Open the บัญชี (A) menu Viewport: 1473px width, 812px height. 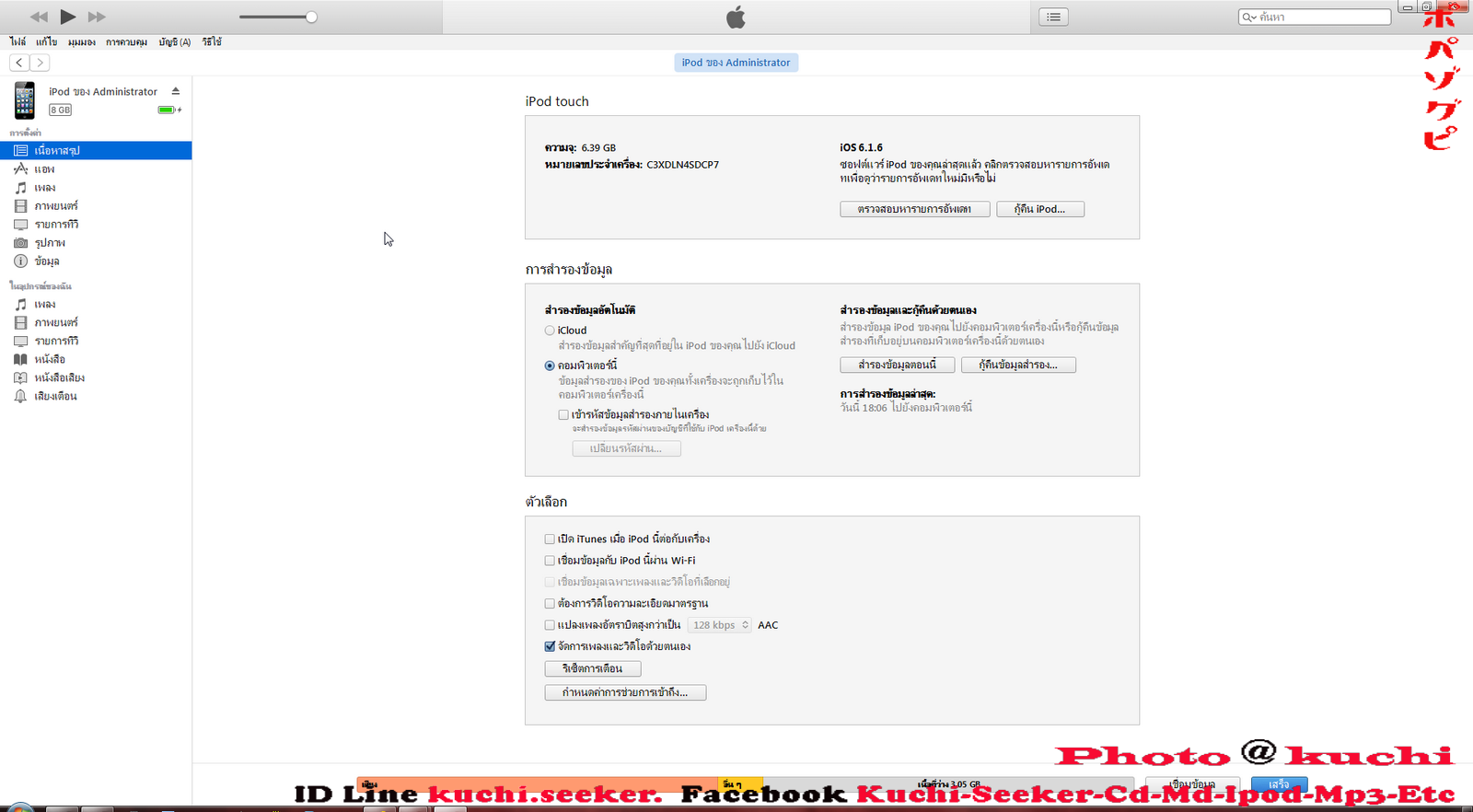[174, 41]
